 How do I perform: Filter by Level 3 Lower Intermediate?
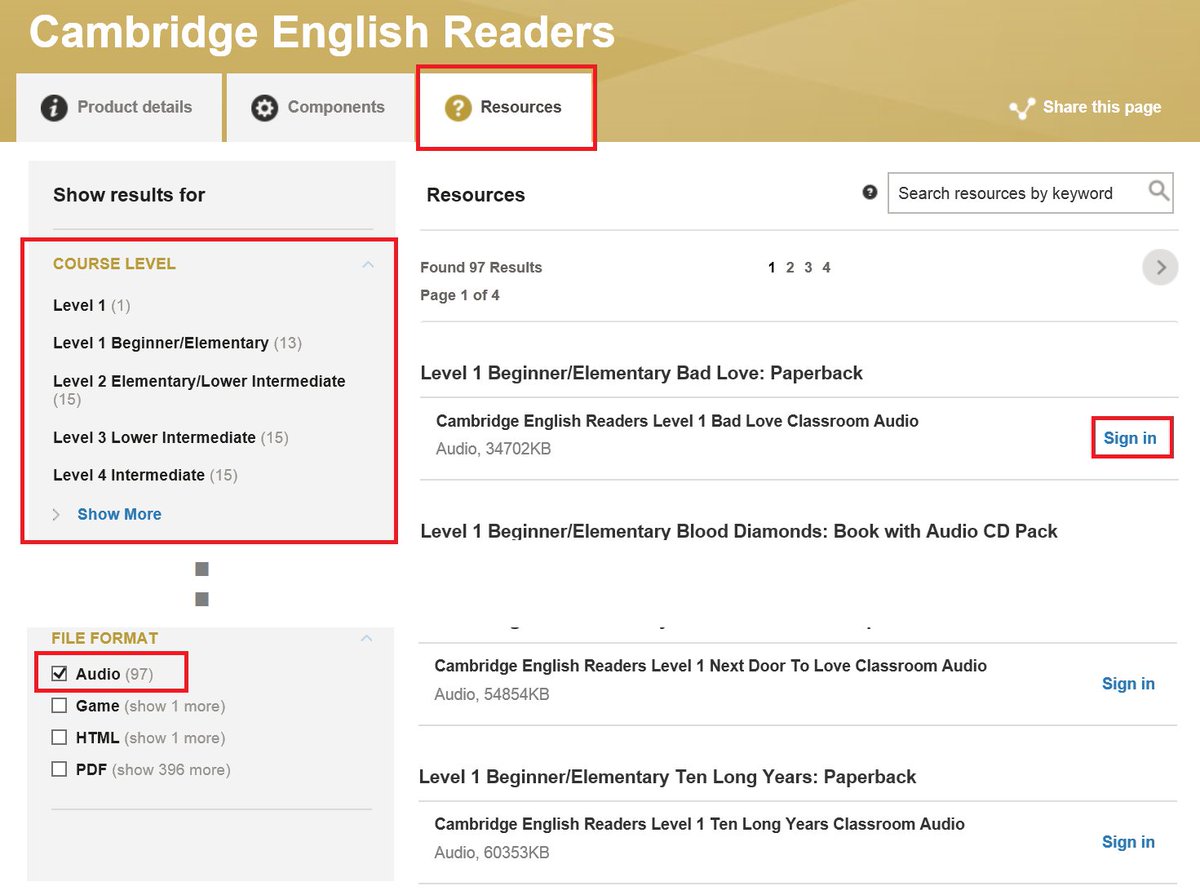pos(171,437)
